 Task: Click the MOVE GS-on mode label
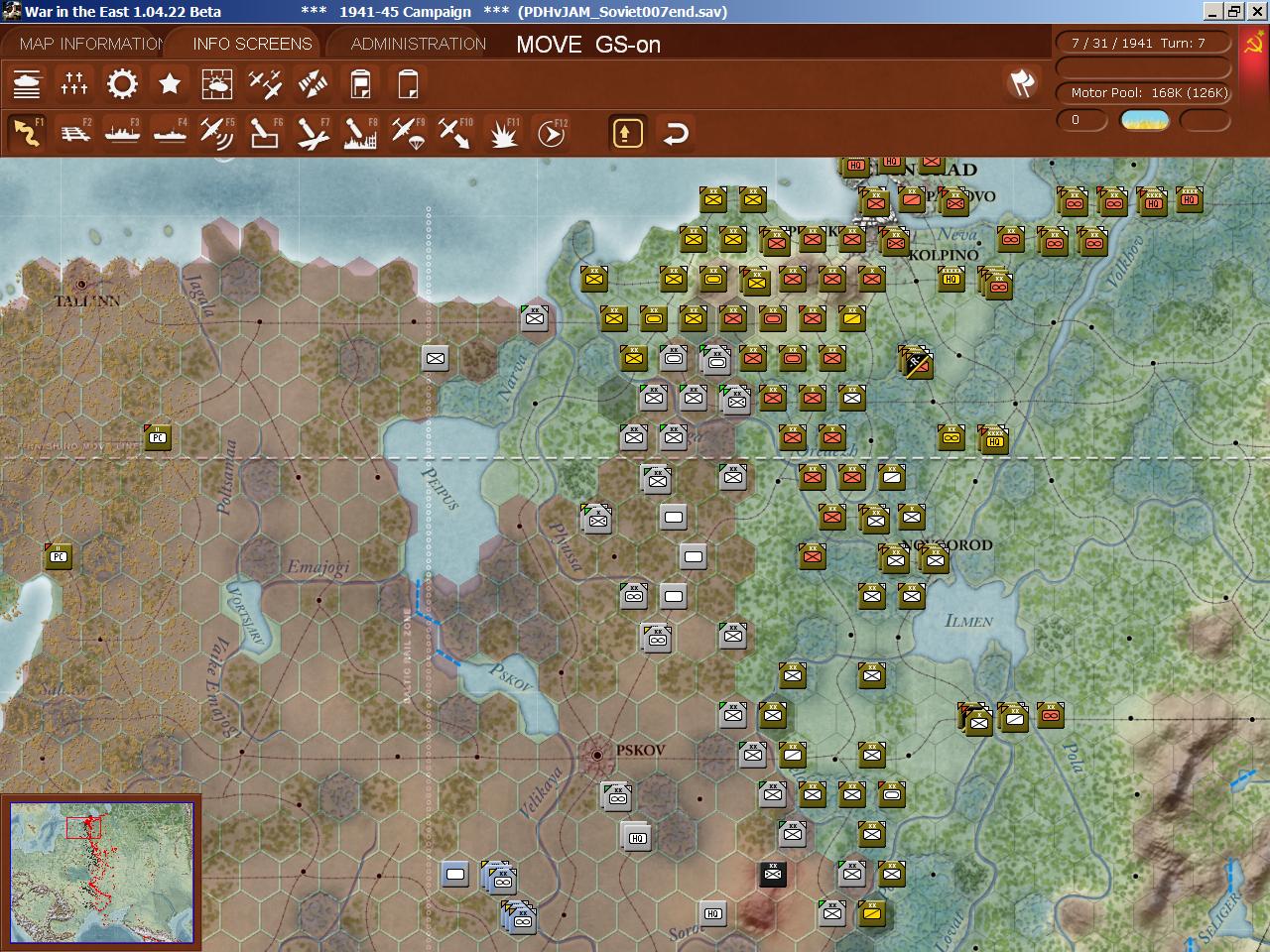(x=588, y=45)
